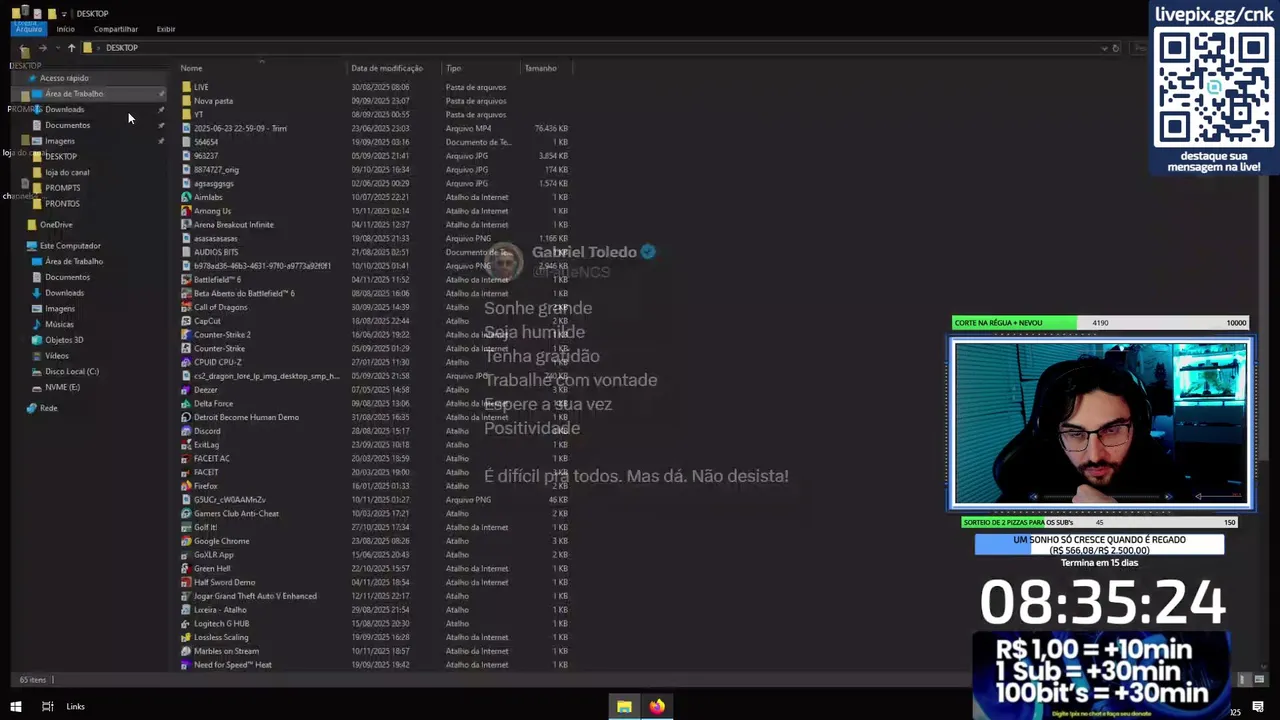The image size is (1280, 720).
Task: Click the DESKTOP address bar path
Action: pos(122,48)
